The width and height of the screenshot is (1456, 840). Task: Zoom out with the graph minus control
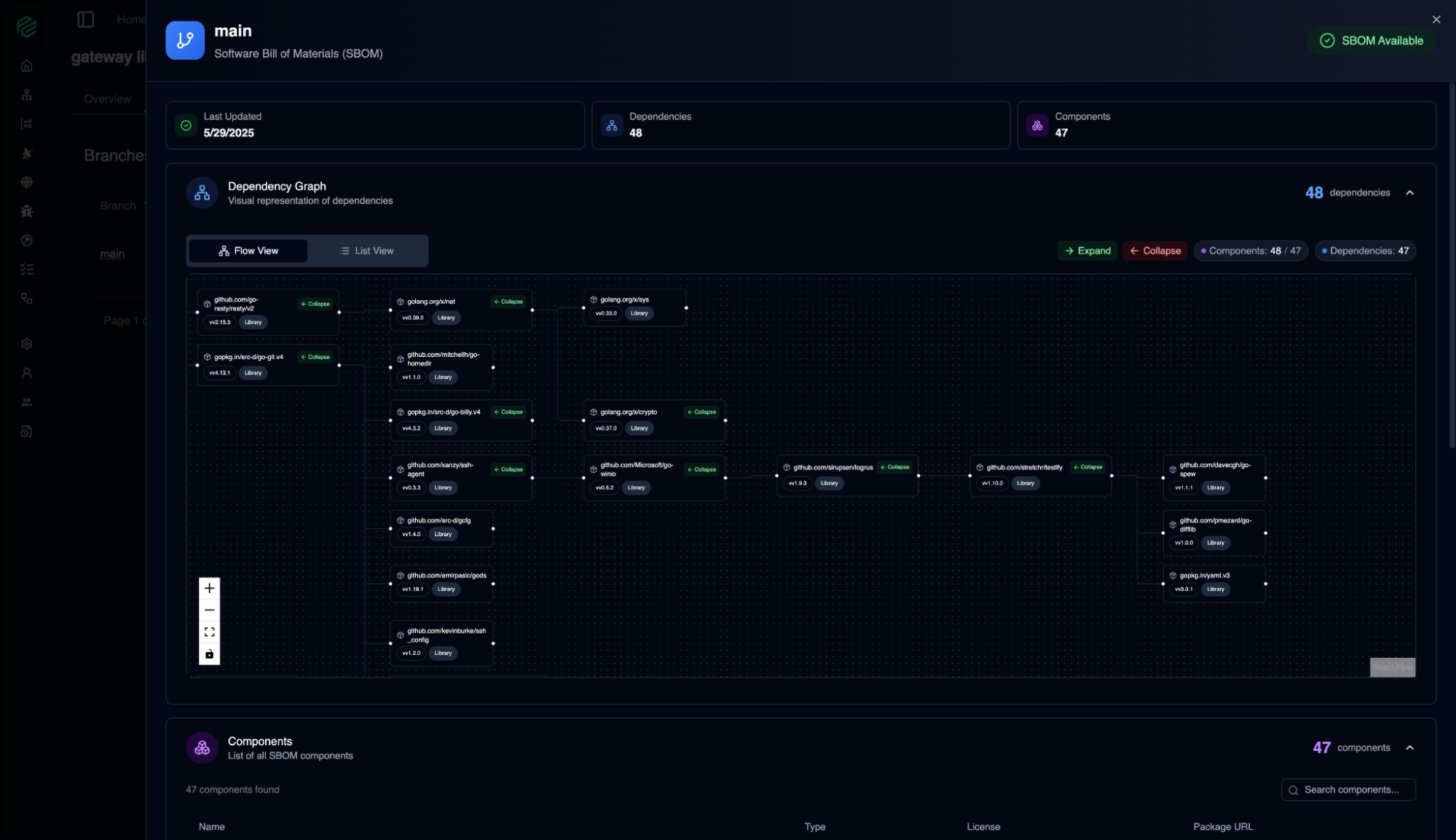point(209,610)
